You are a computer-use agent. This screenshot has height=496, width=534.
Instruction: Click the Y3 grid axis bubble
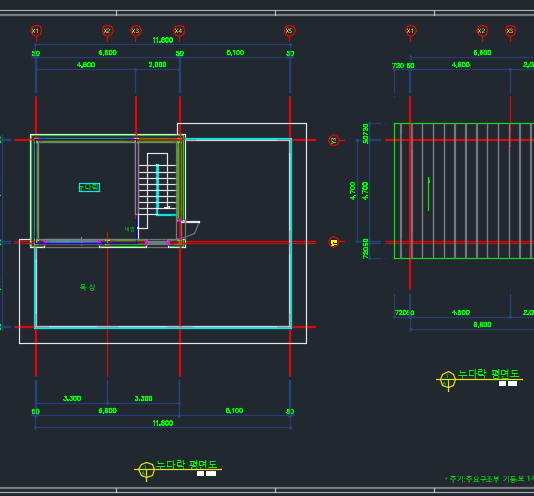coord(334,140)
